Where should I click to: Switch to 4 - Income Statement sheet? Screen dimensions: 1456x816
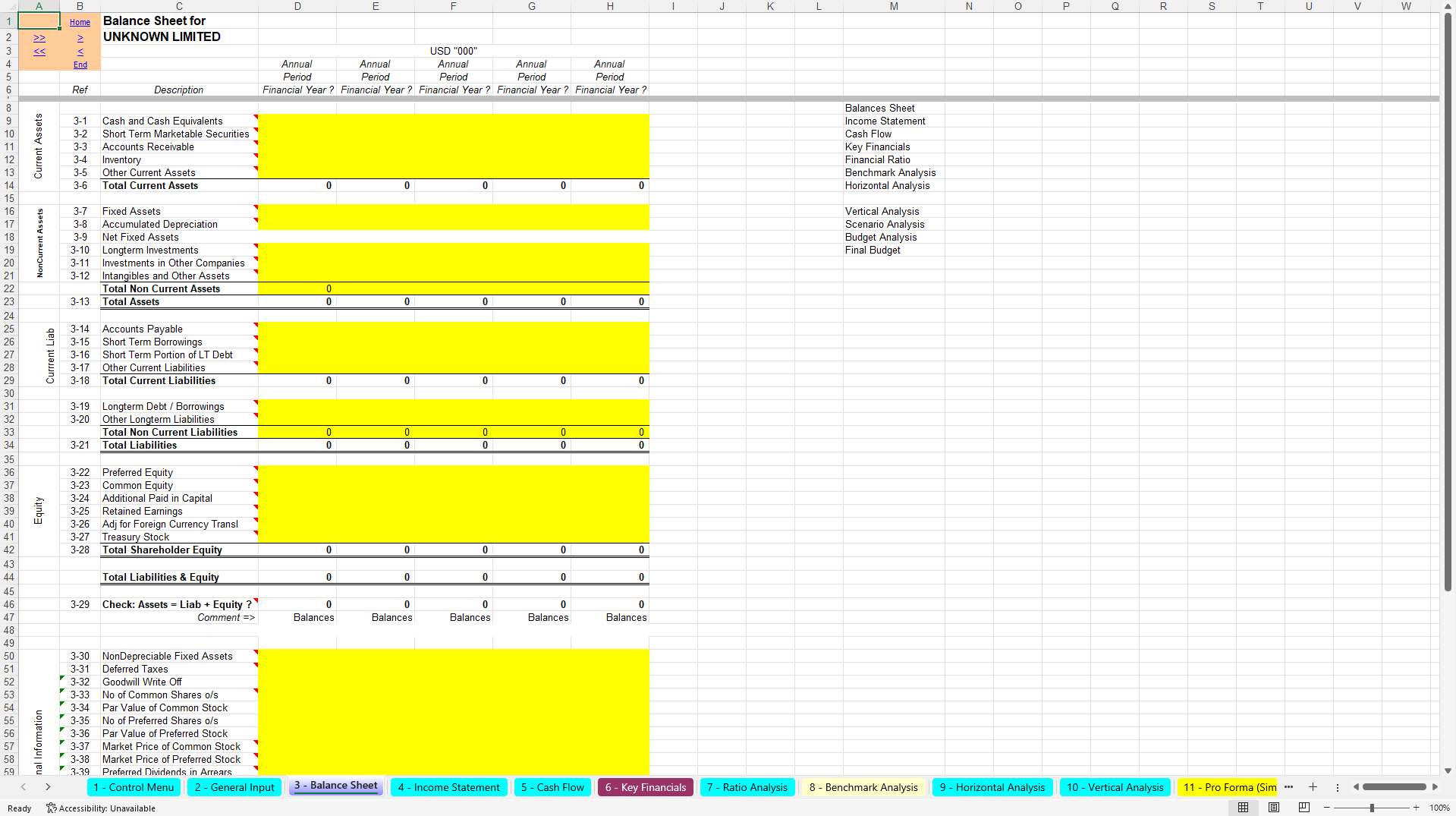pyautogui.click(x=449, y=787)
